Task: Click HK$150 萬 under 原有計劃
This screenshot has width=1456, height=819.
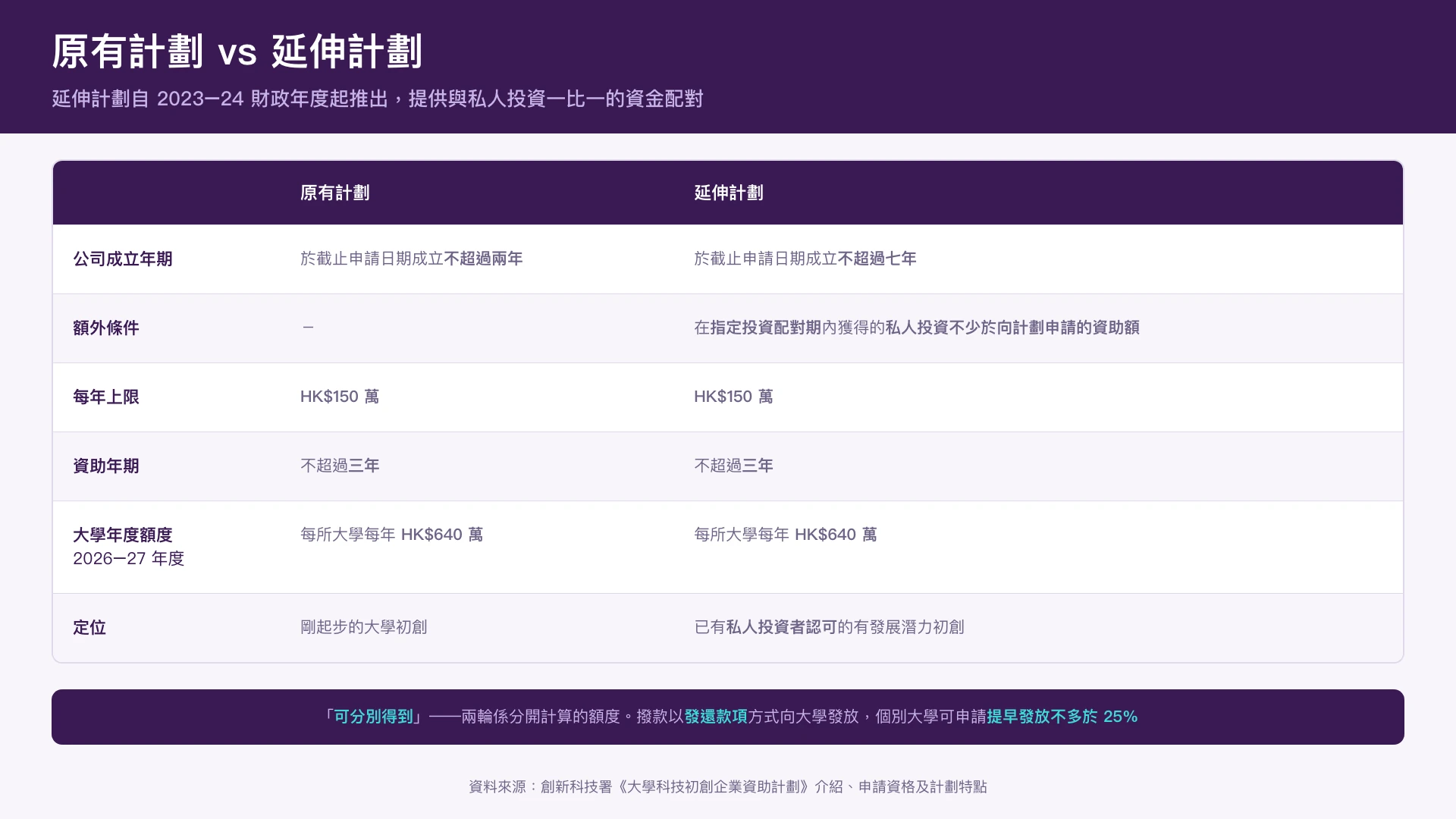Action: [x=340, y=397]
